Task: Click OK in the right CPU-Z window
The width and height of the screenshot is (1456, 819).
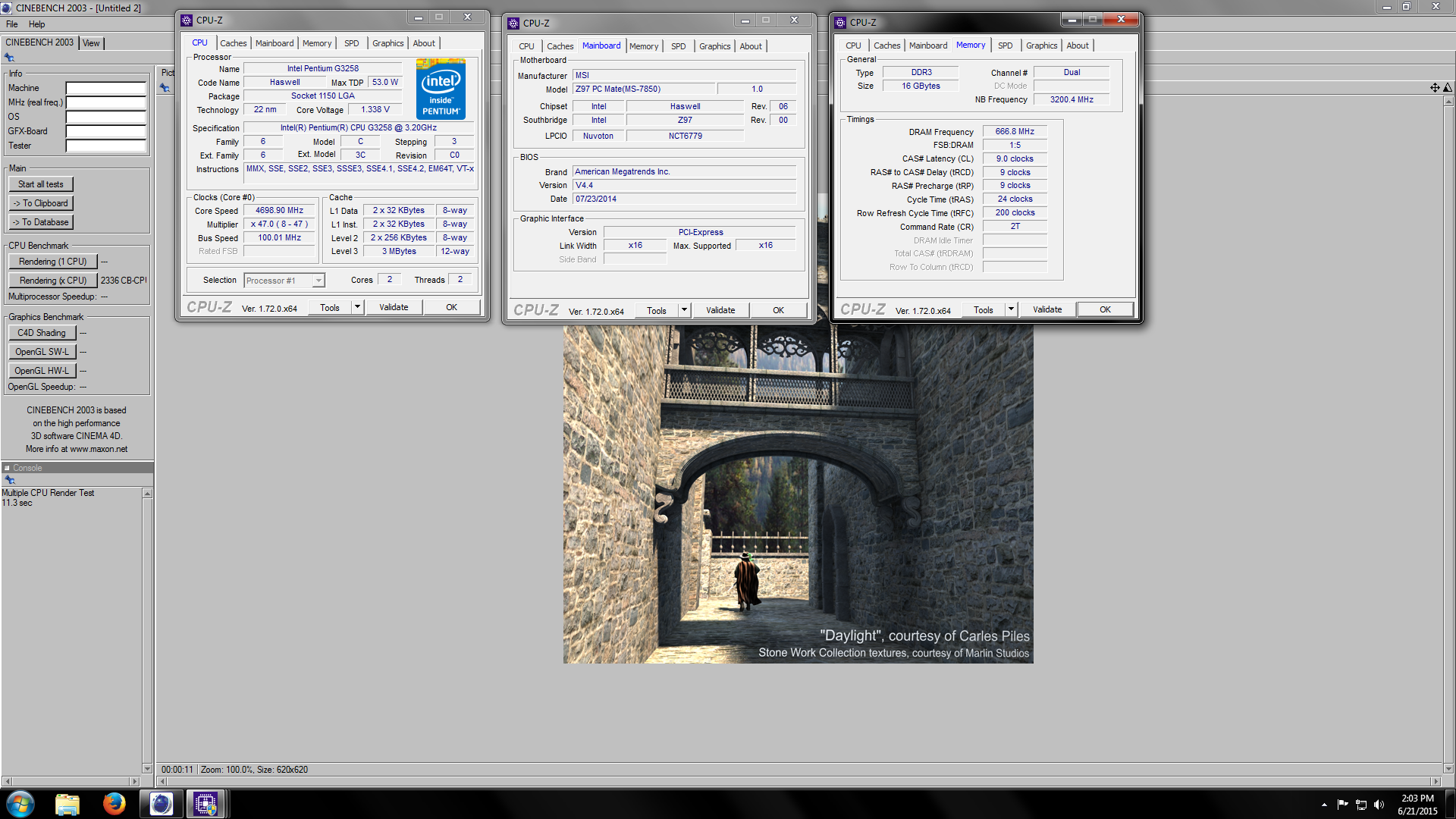Action: [1105, 309]
